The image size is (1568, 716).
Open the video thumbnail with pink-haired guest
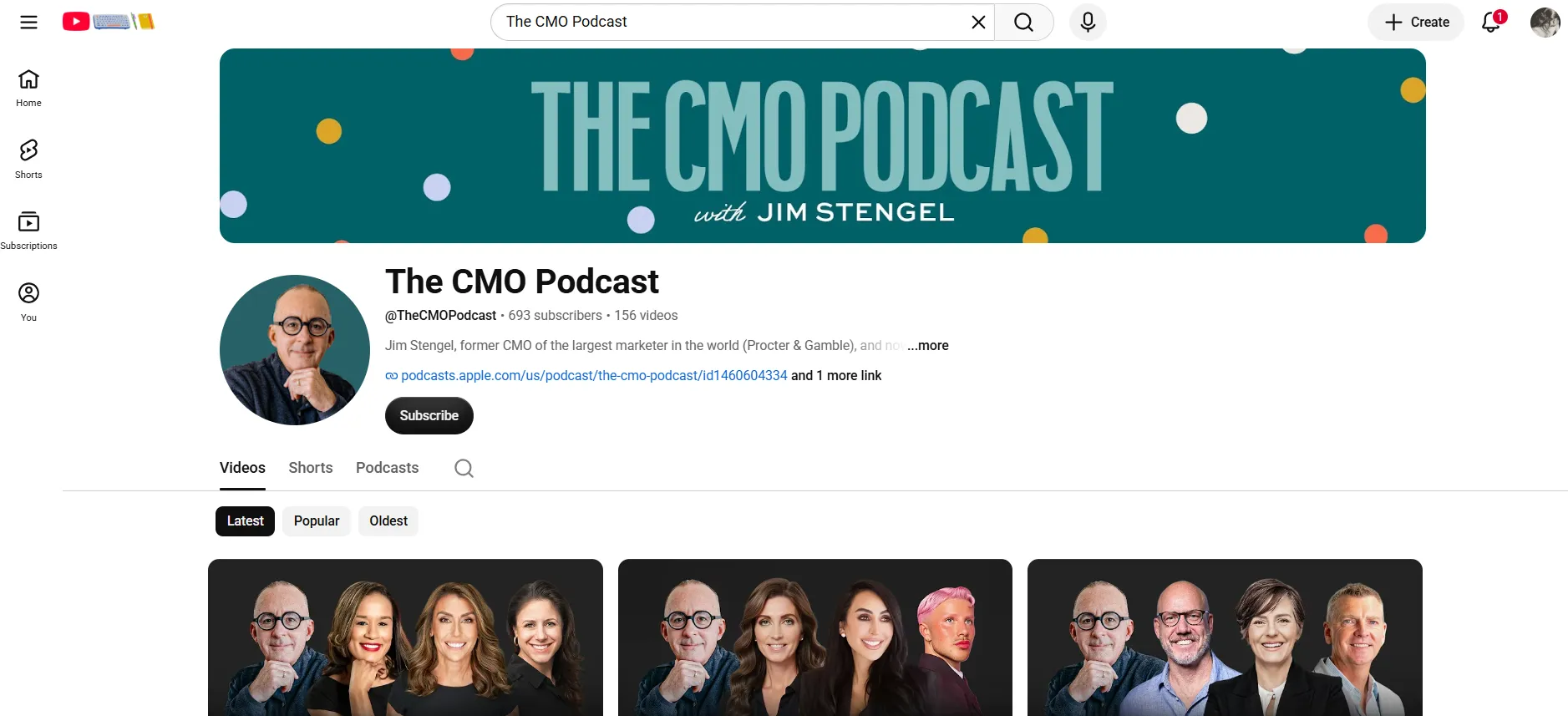point(815,637)
